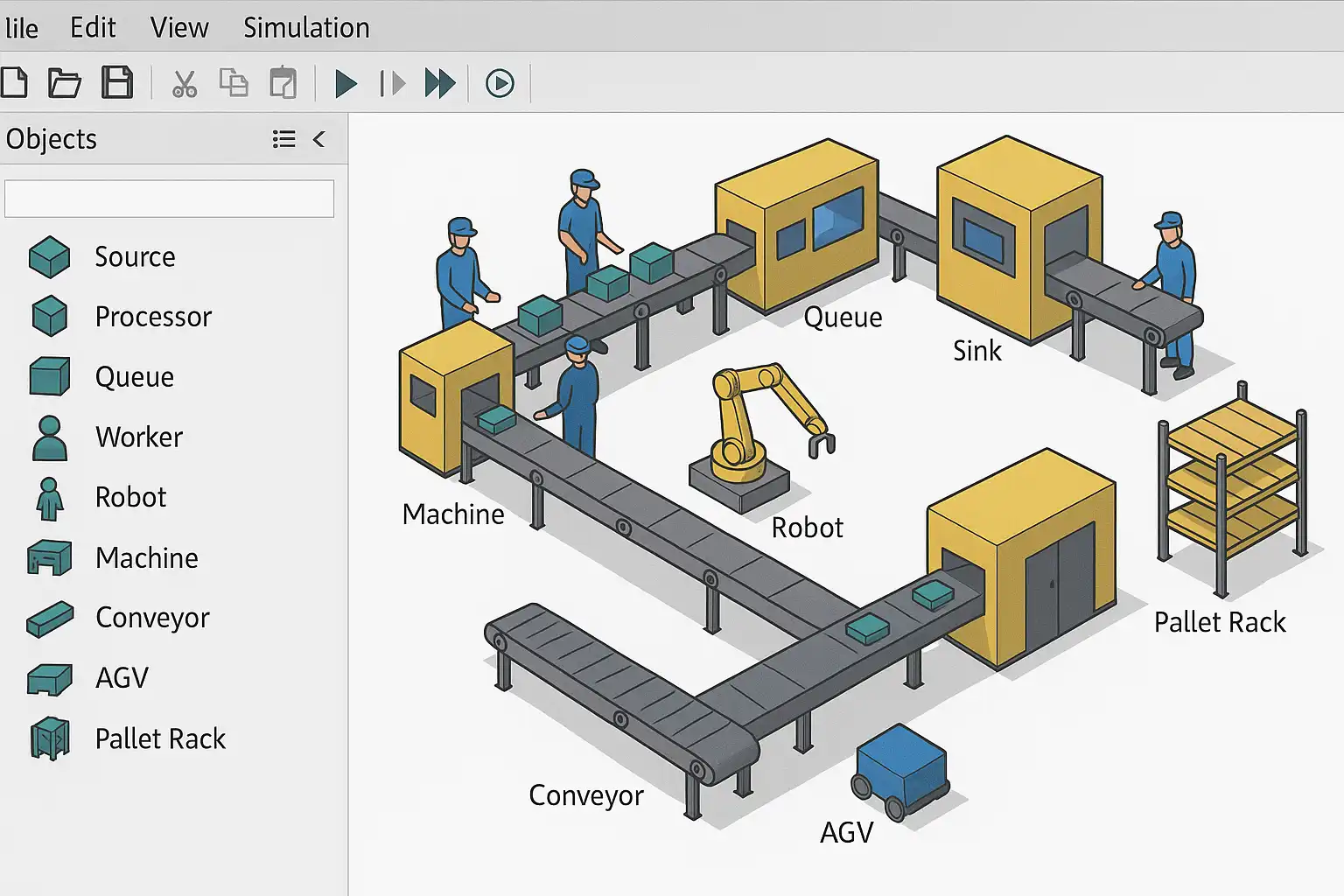Image resolution: width=1344 pixels, height=896 pixels.
Task: Fast forward the simulation run
Action: click(440, 84)
